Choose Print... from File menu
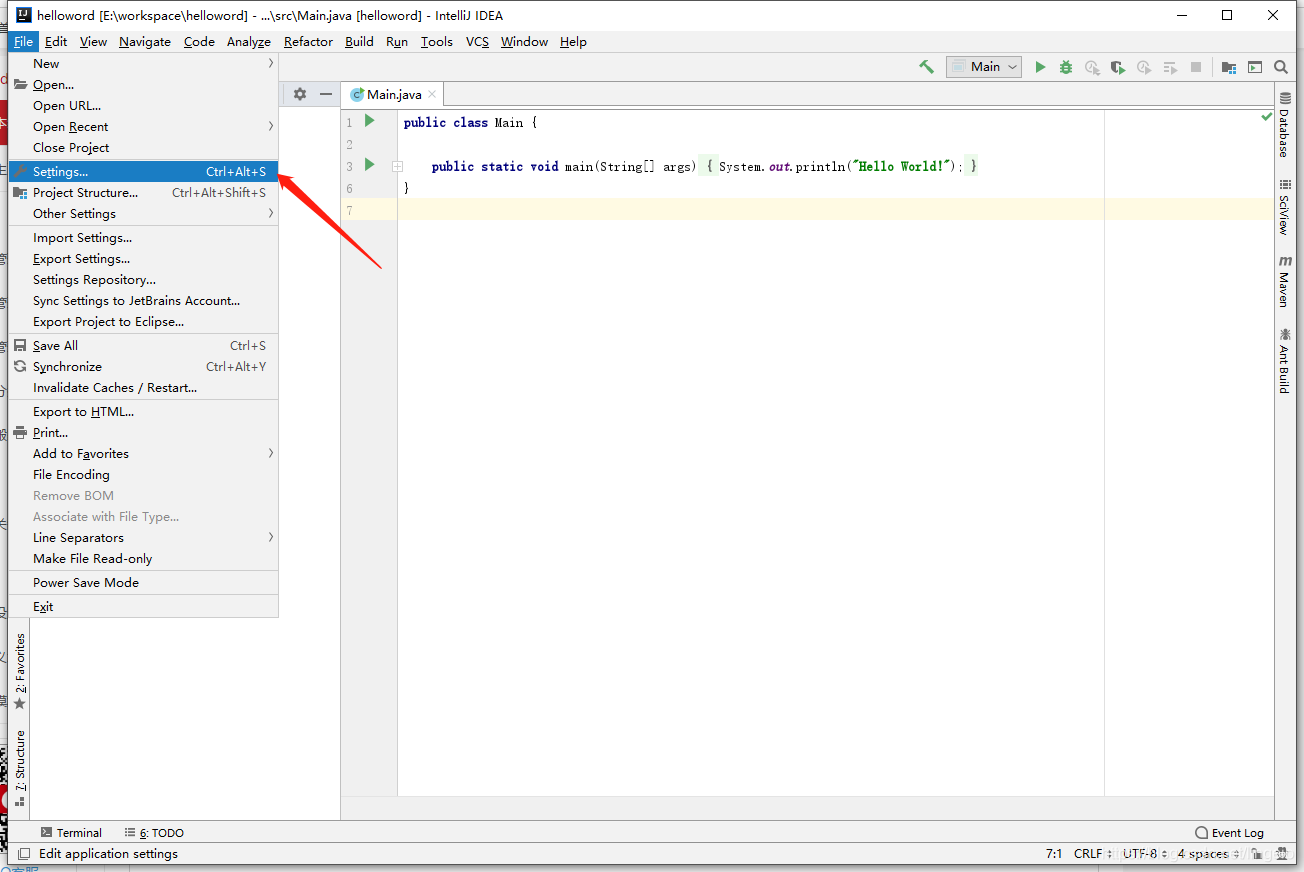 [x=143, y=432]
